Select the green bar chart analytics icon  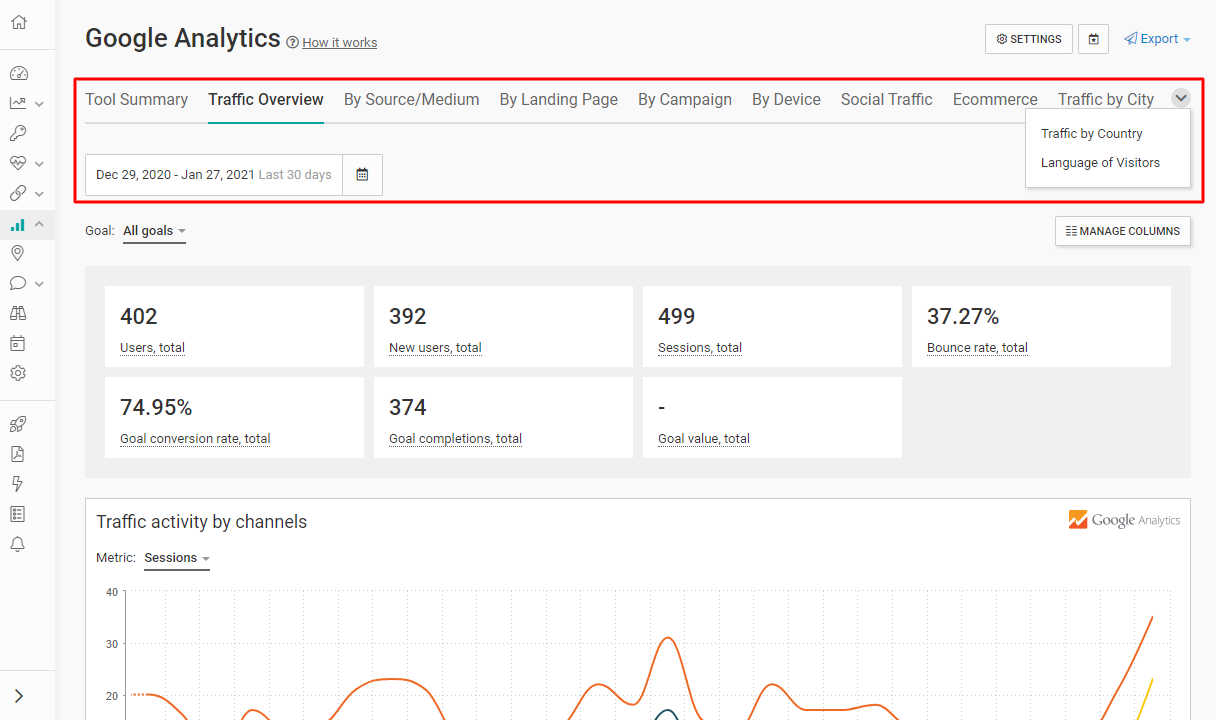click(18, 224)
